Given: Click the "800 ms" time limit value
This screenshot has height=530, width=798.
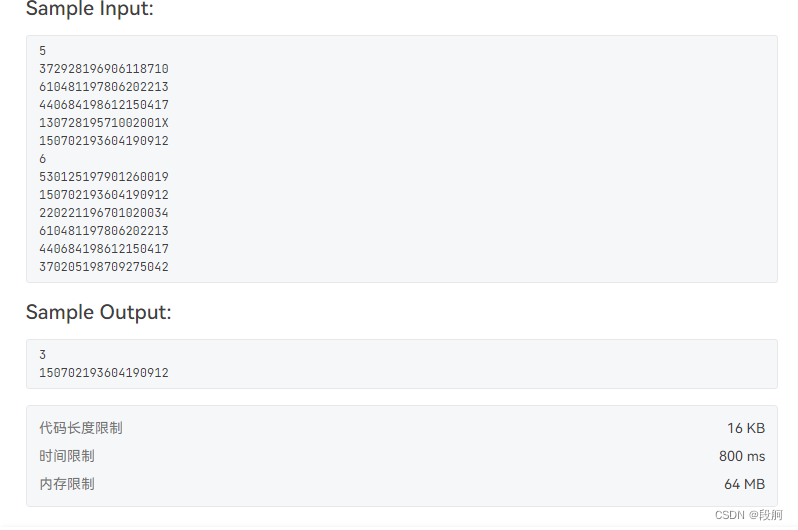Looking at the screenshot, I should pyautogui.click(x=742, y=456).
